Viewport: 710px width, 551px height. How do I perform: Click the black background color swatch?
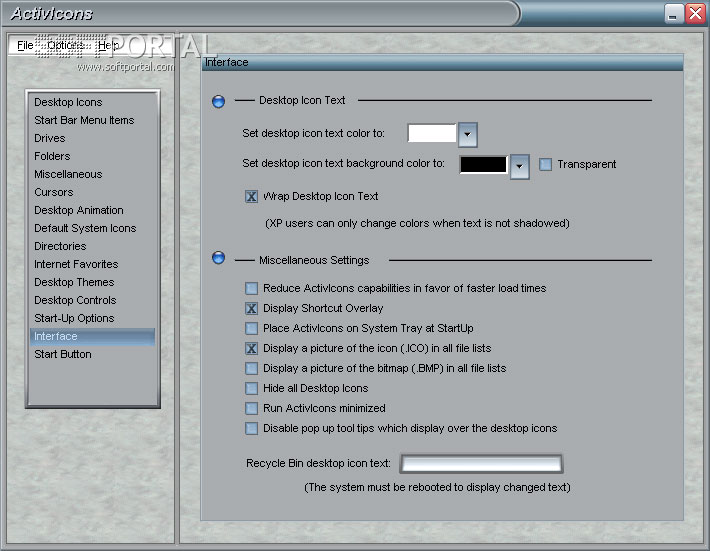(x=483, y=164)
